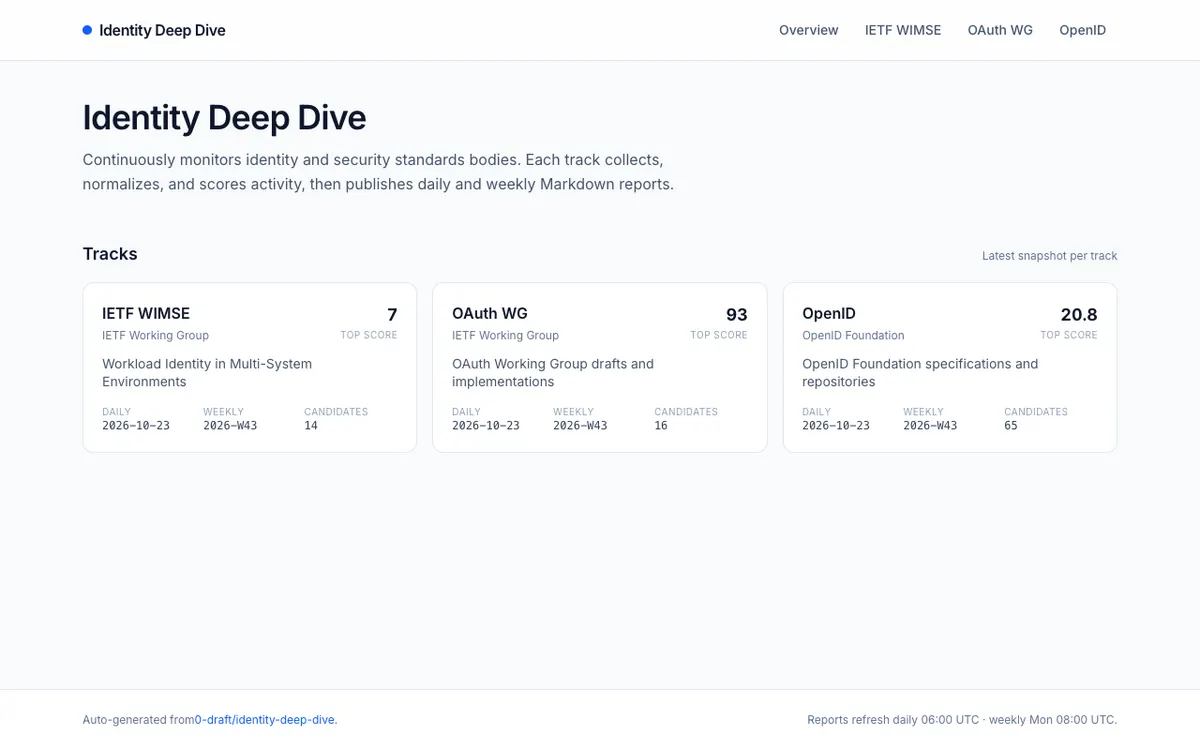The width and height of the screenshot is (1200, 750).
Task: Click 'IETF Working Group' subtitle in IETF WIMSE card
Action: point(155,335)
